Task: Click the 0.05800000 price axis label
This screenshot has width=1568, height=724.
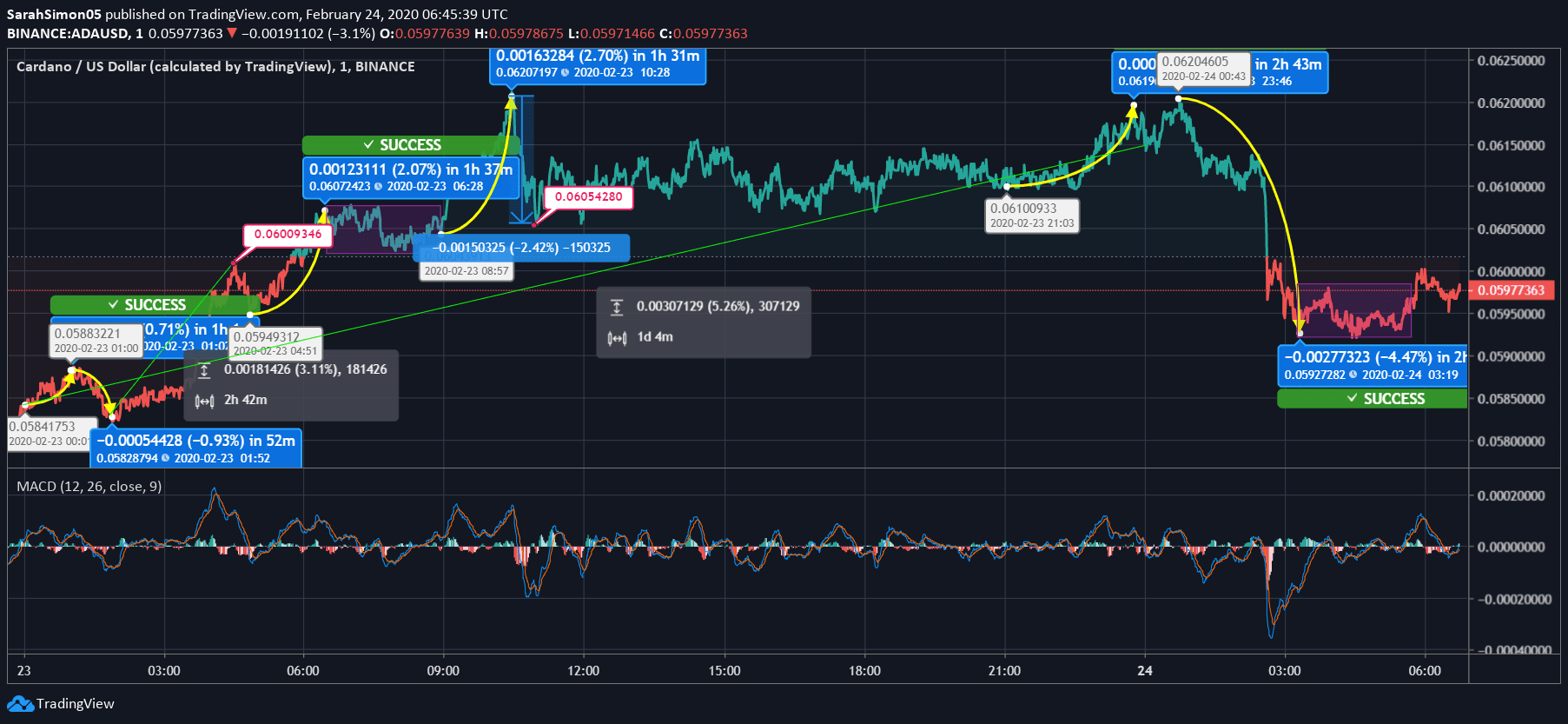Action: (1512, 442)
